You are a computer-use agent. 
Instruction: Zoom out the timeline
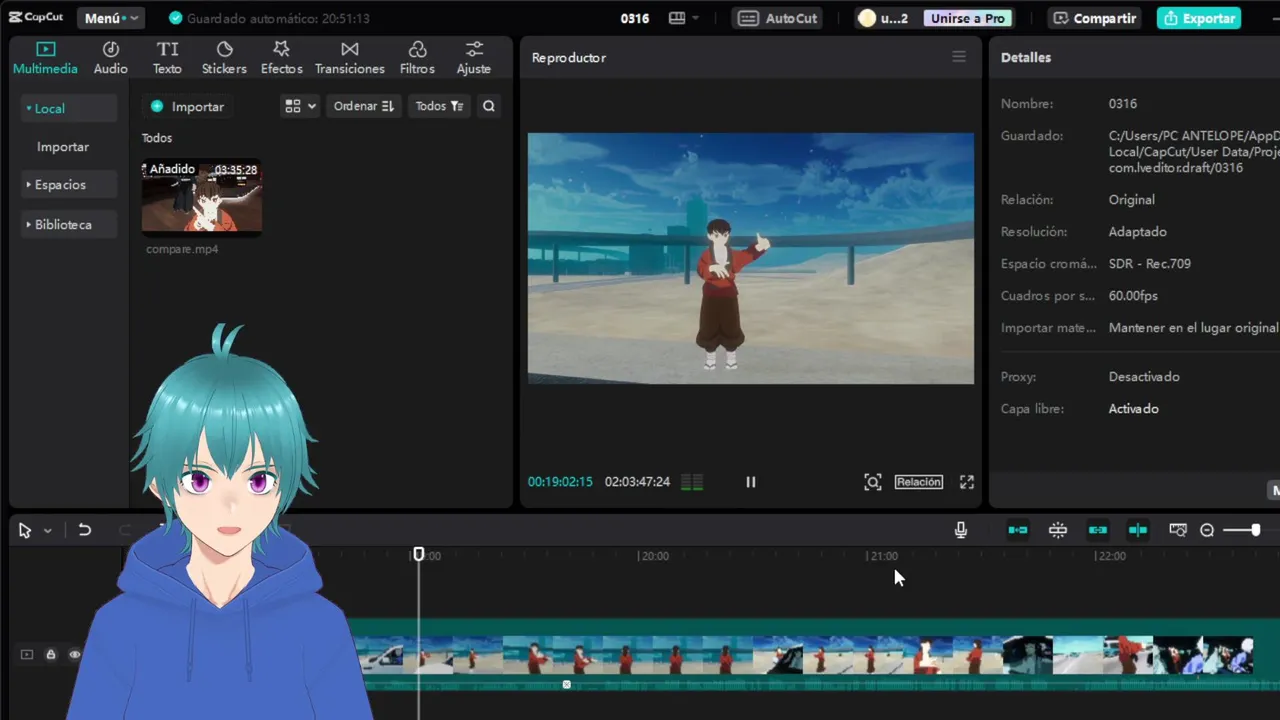(1207, 530)
